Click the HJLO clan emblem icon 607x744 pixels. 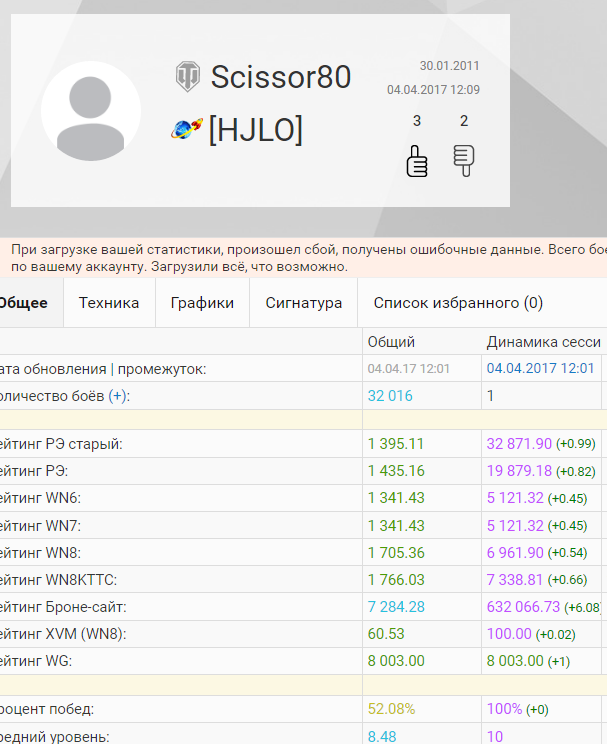[187, 129]
